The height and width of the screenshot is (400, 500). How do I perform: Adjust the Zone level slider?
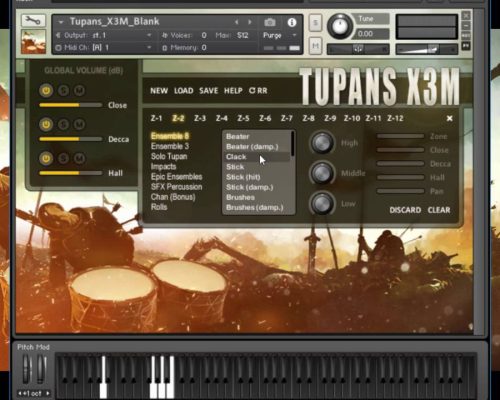point(400,136)
